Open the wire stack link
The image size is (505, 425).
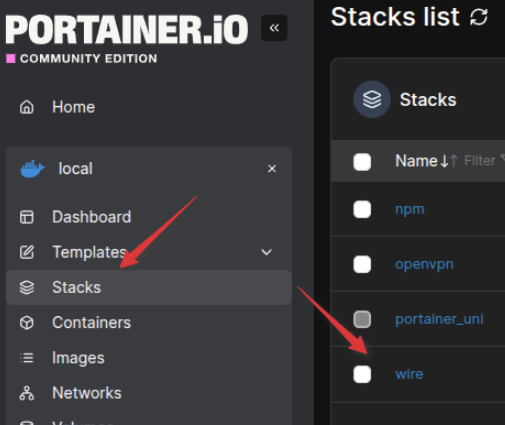(x=409, y=374)
